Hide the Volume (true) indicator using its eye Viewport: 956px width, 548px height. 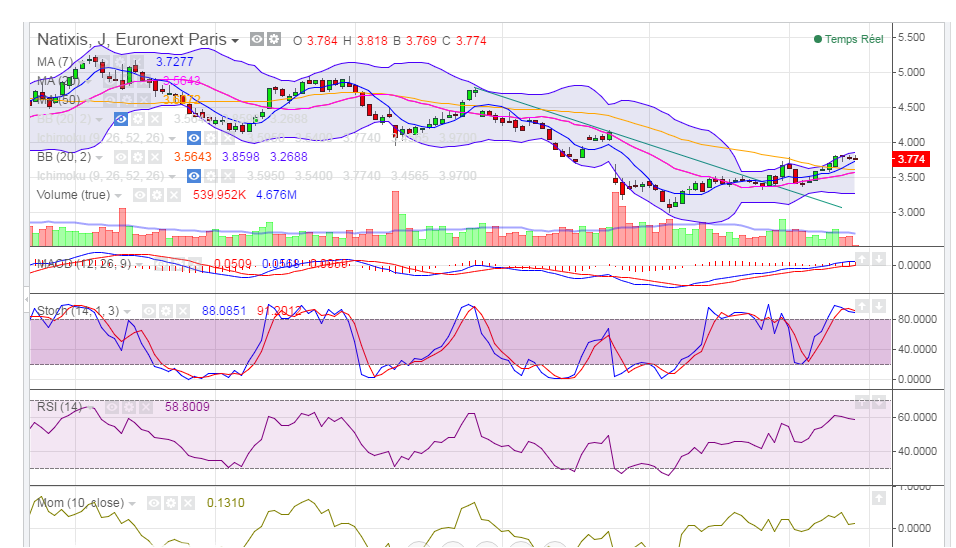pos(141,194)
